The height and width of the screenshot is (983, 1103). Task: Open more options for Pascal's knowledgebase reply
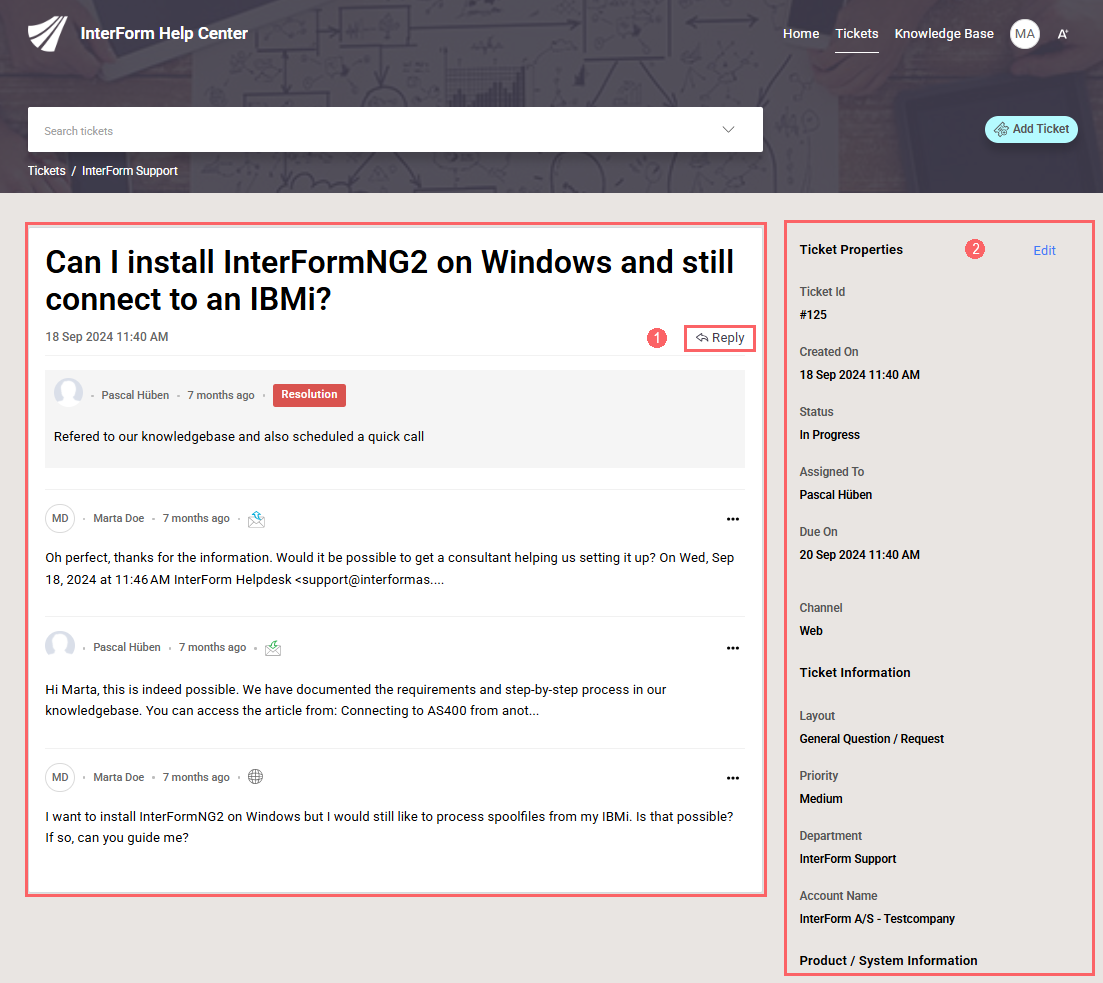coord(732,648)
